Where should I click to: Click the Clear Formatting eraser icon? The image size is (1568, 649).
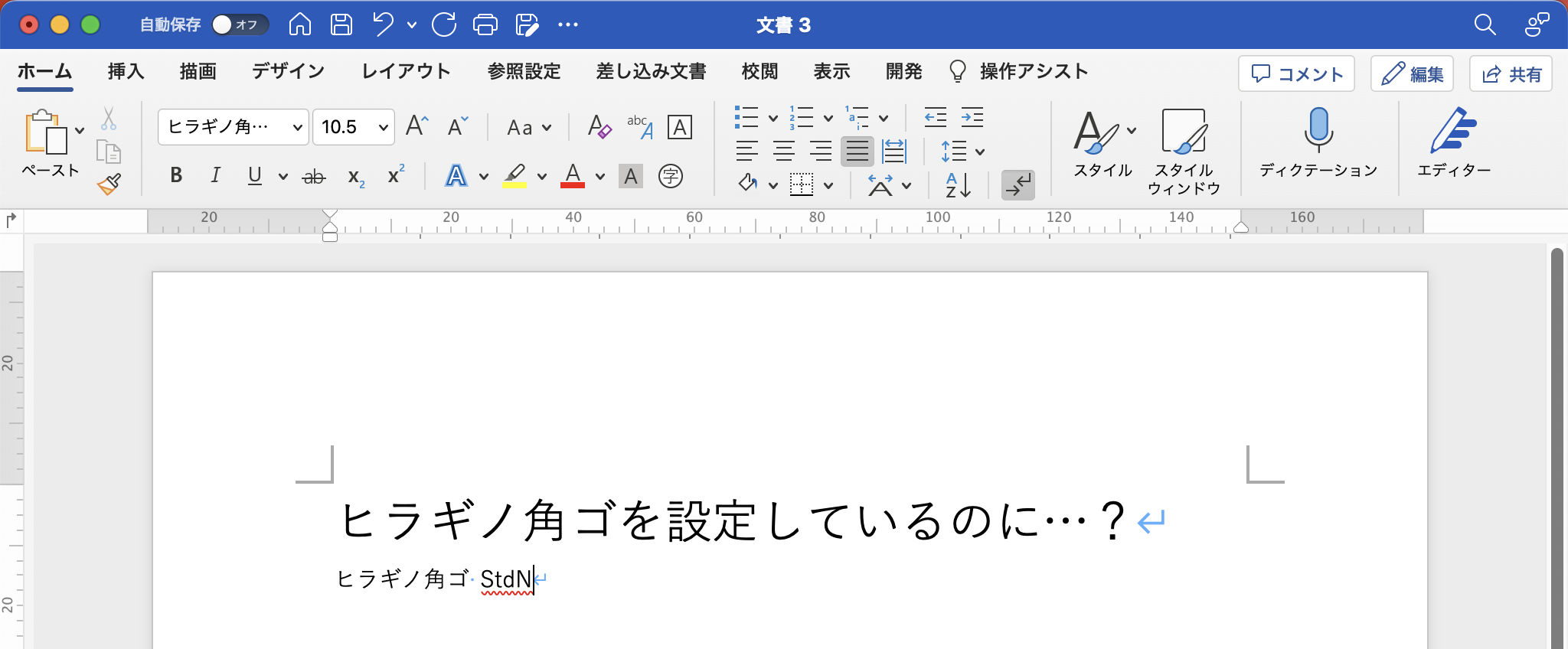click(x=599, y=127)
